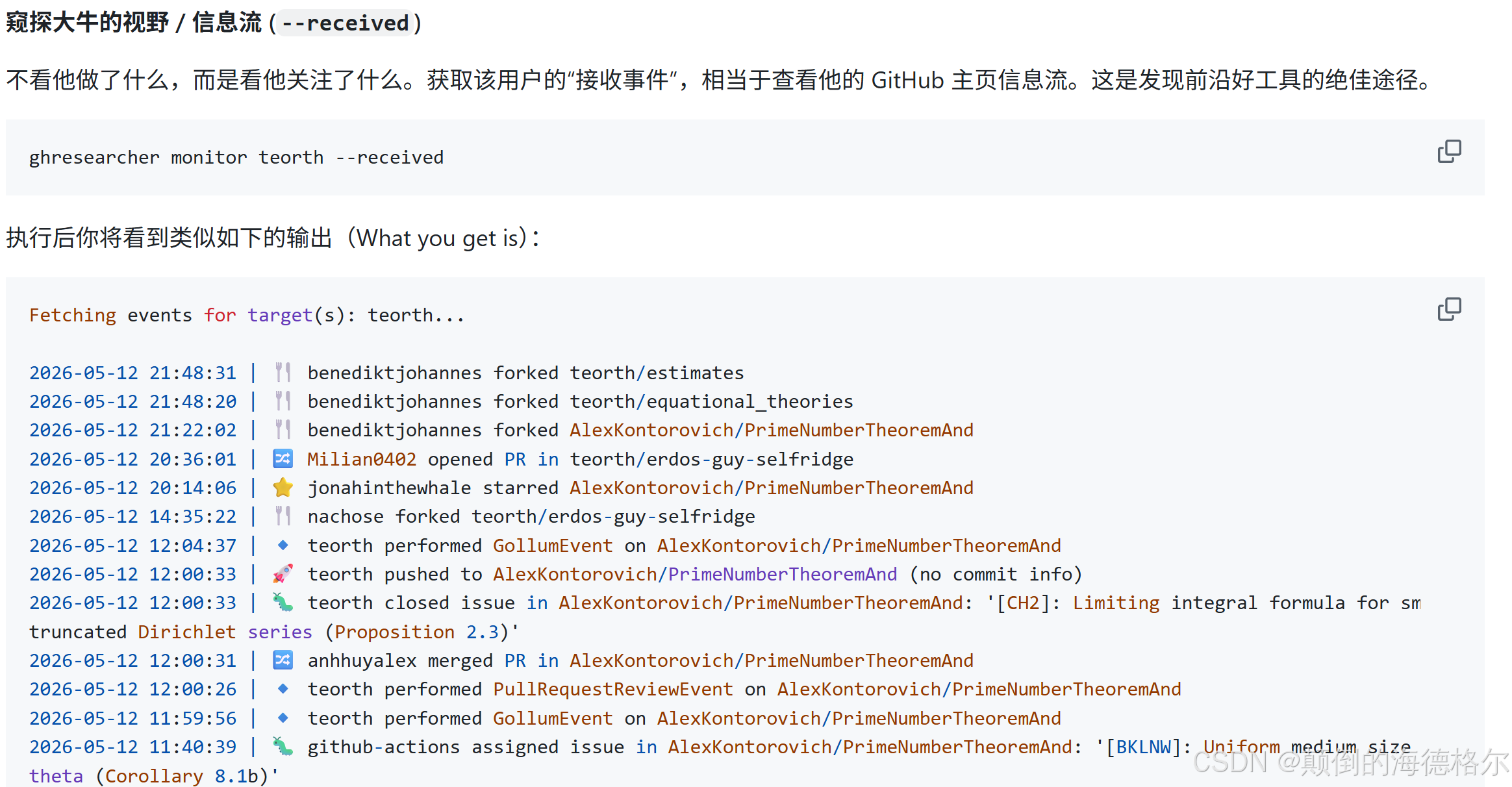Click the CSDN watermark at bottom right
Viewport: 1512px width, 787px height.
click(x=1351, y=762)
